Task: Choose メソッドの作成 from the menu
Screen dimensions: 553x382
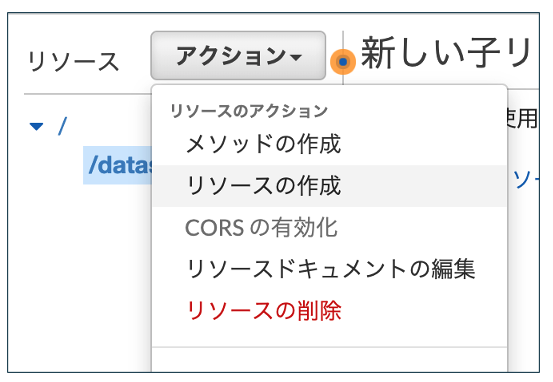Action: (263, 144)
